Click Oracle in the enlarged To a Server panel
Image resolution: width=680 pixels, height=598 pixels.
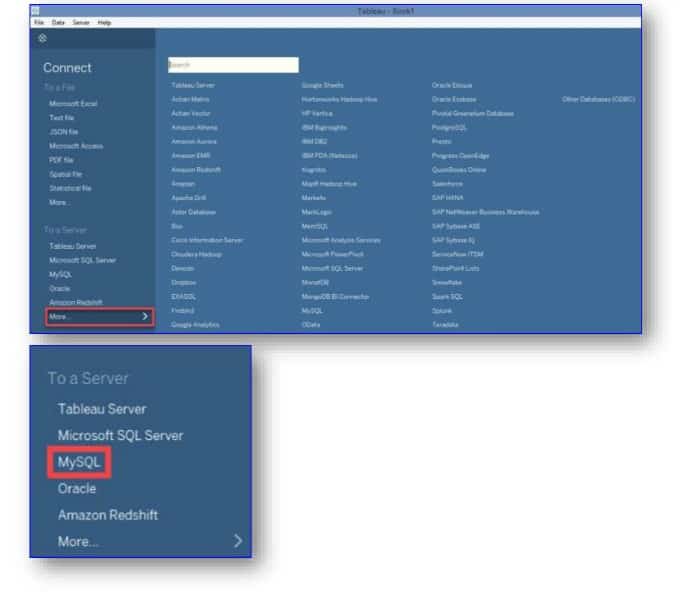tap(77, 489)
